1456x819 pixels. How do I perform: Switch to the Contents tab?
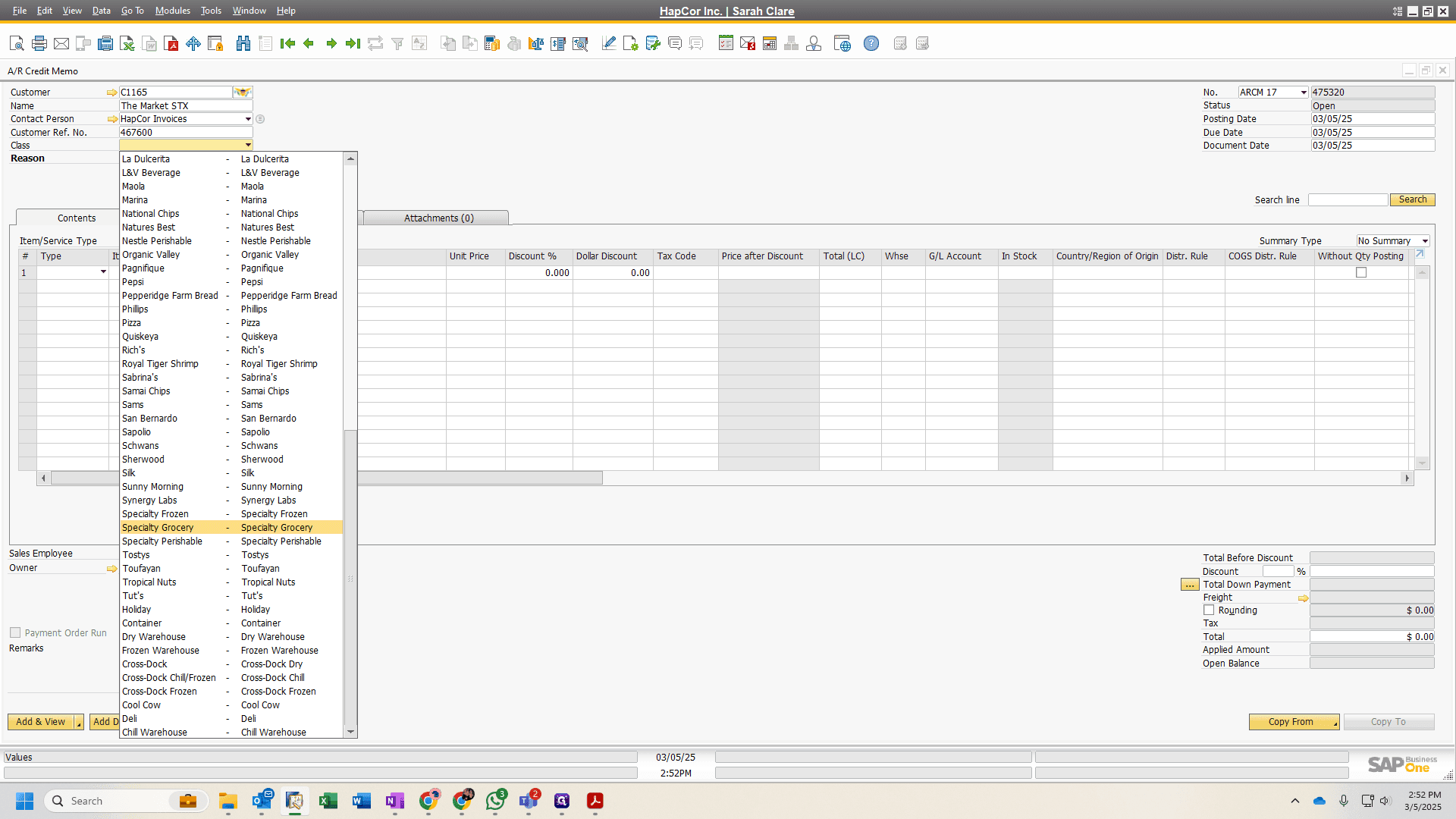pos(77,218)
